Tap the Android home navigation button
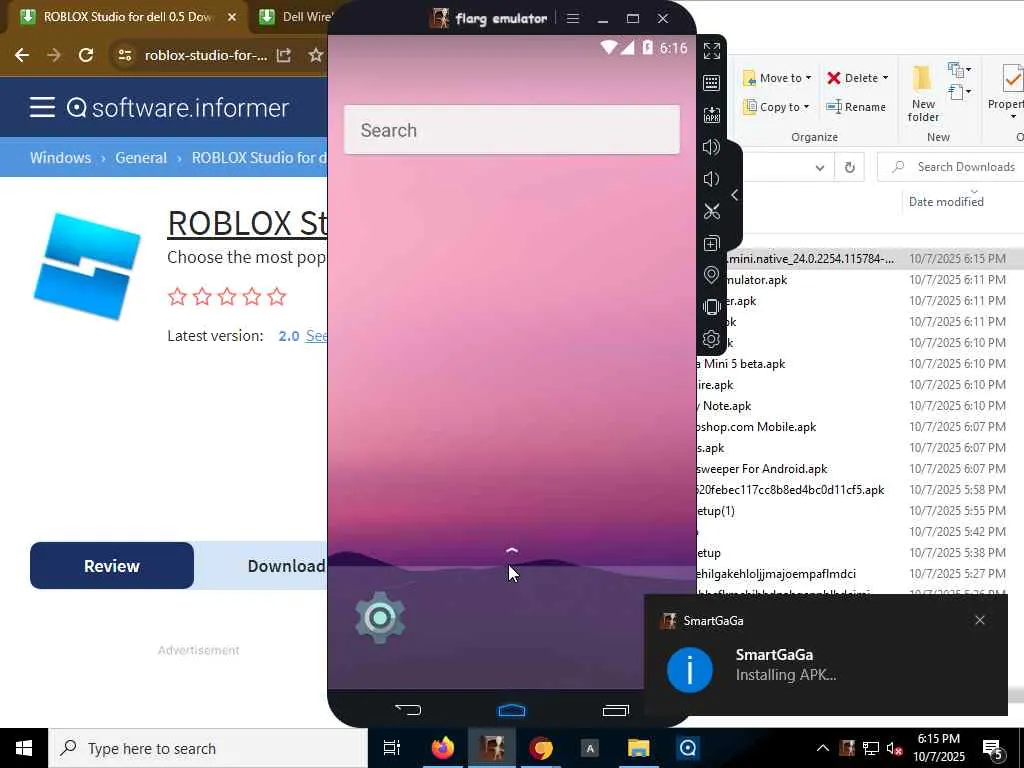 click(511, 710)
